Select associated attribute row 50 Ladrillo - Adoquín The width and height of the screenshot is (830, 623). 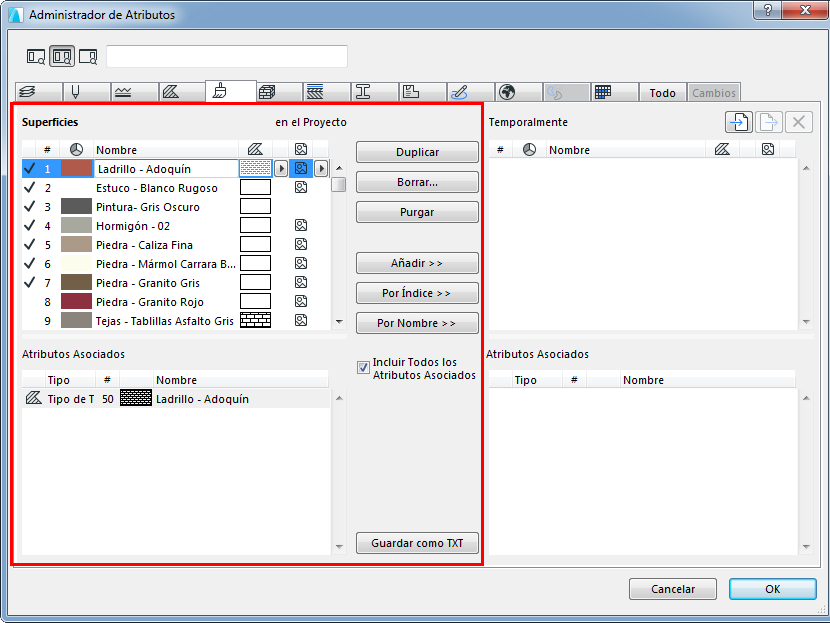coord(176,399)
